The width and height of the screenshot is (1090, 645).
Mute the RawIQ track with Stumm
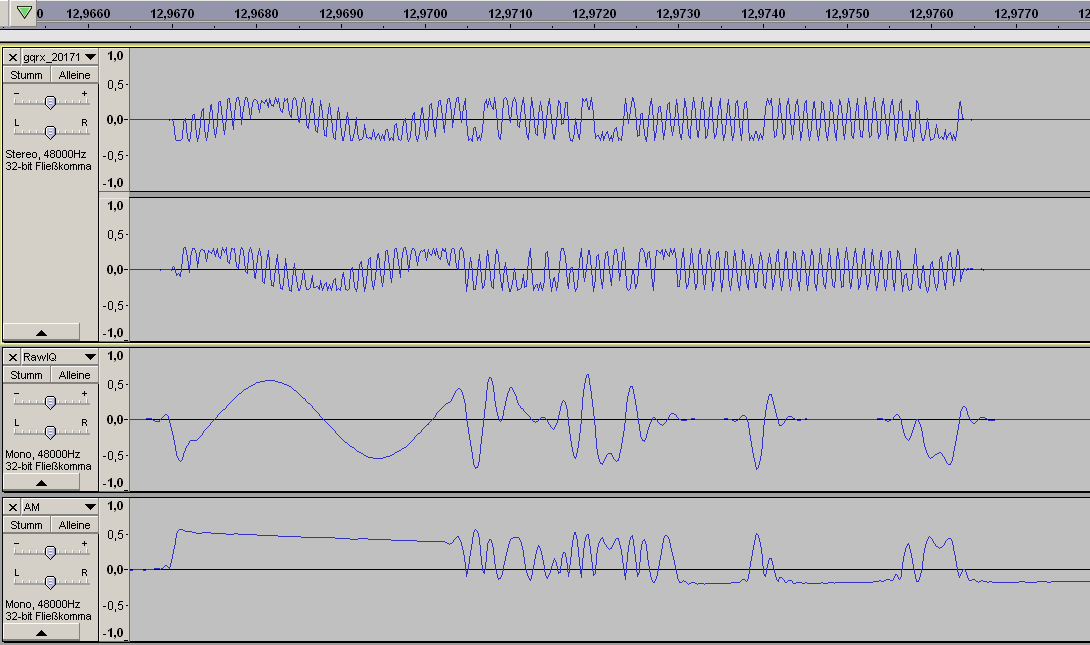pyautogui.click(x=26, y=375)
